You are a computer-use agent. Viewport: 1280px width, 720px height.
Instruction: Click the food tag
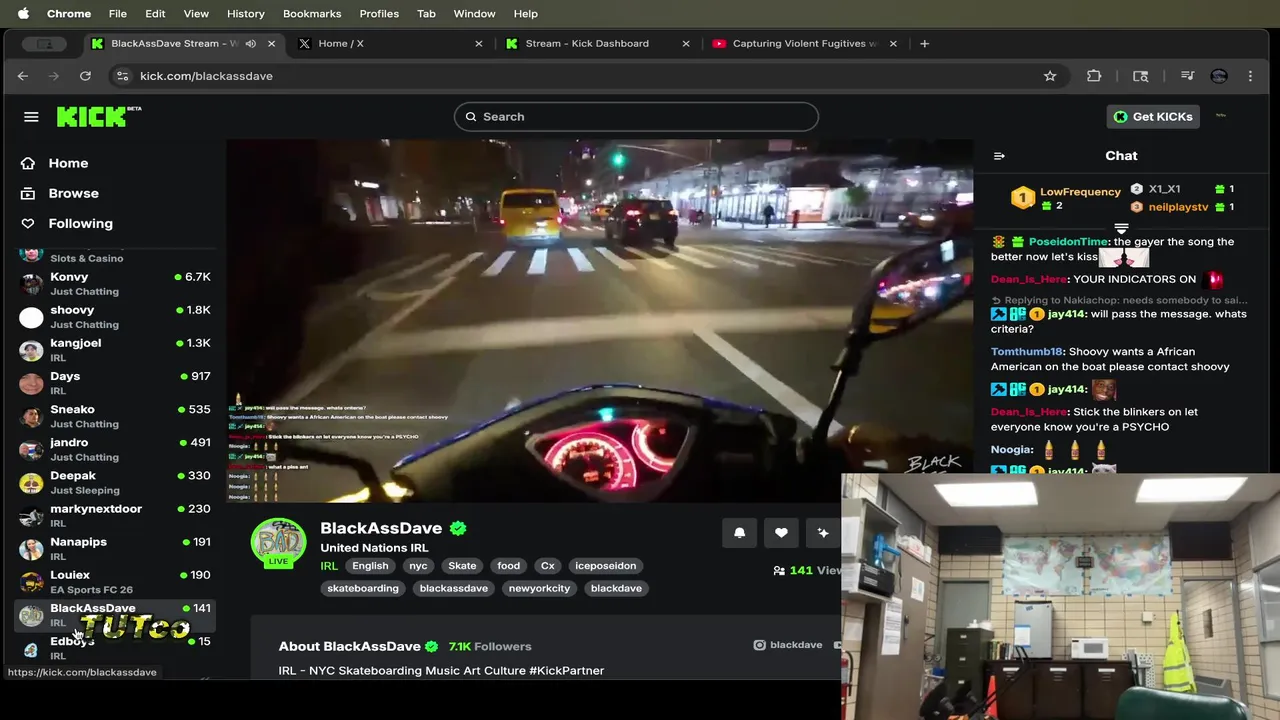click(x=509, y=566)
